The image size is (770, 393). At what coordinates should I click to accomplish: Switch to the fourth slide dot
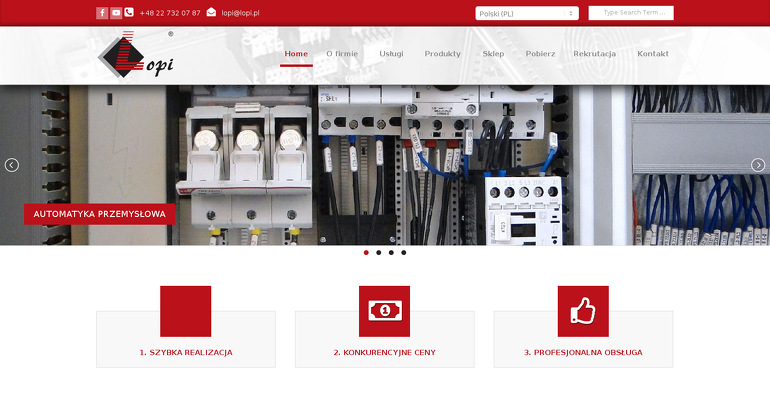[404, 253]
